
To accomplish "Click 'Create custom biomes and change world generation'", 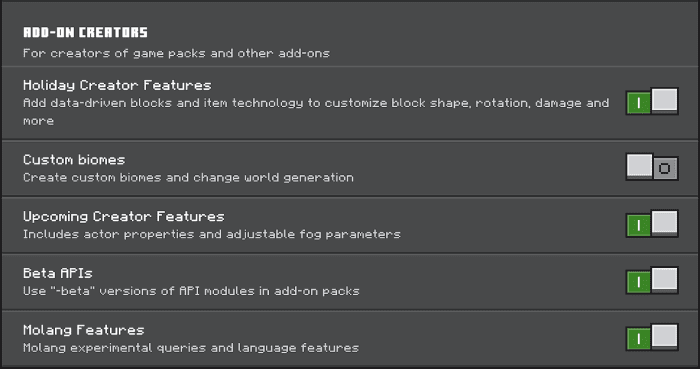I will click(x=188, y=178).
